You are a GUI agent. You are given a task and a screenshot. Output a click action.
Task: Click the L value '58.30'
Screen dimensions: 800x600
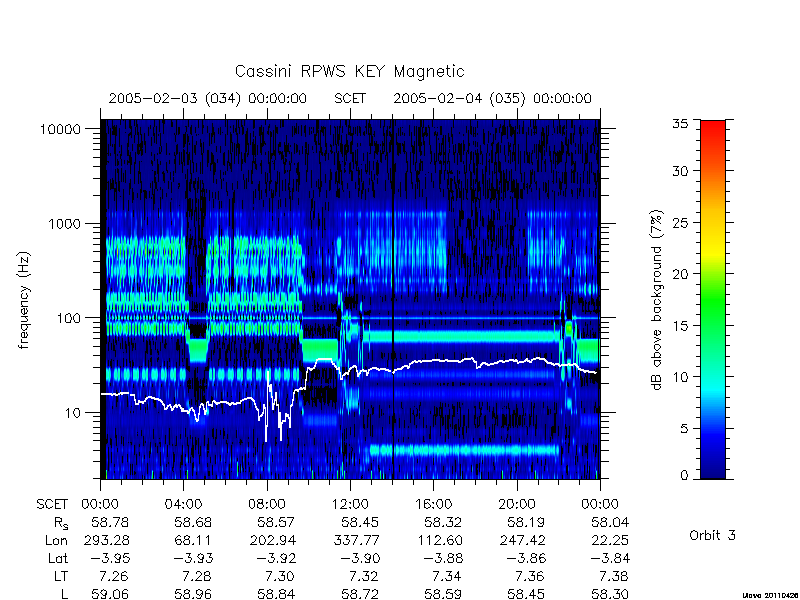click(x=610, y=594)
